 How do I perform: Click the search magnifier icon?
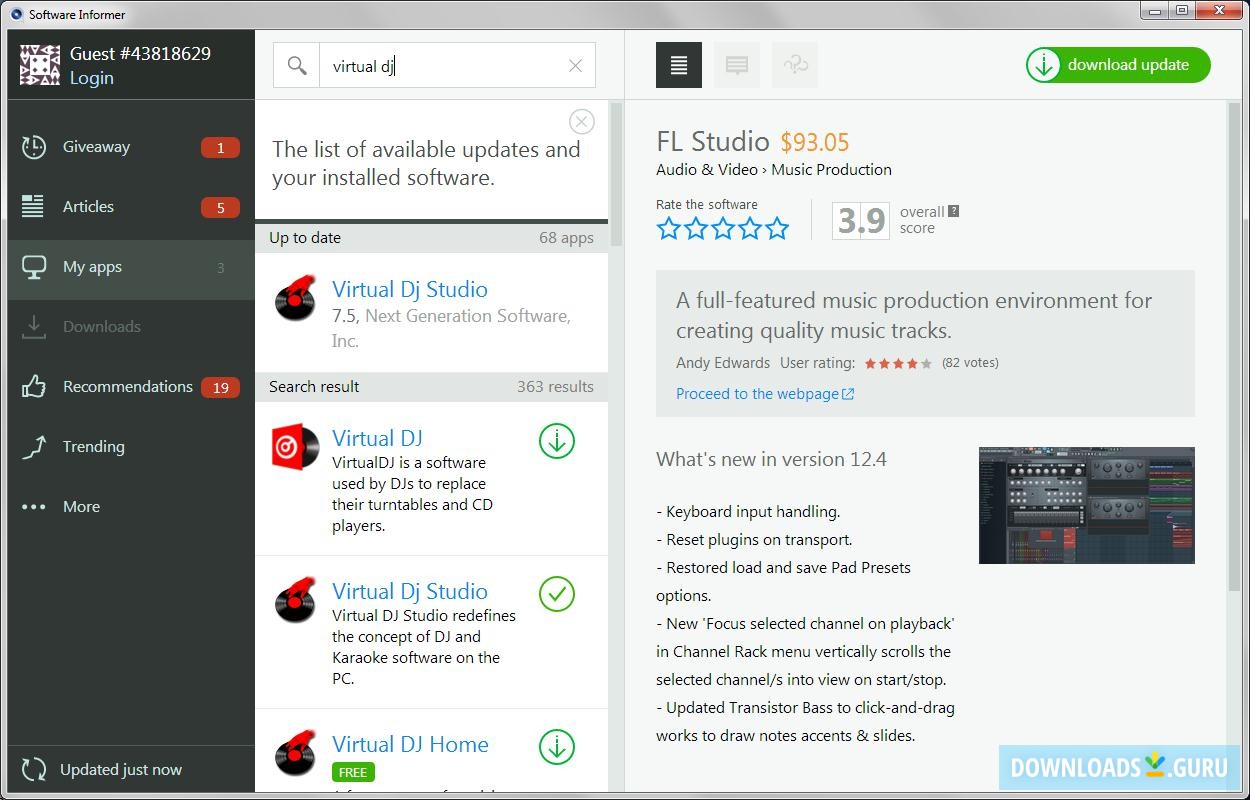click(x=297, y=66)
